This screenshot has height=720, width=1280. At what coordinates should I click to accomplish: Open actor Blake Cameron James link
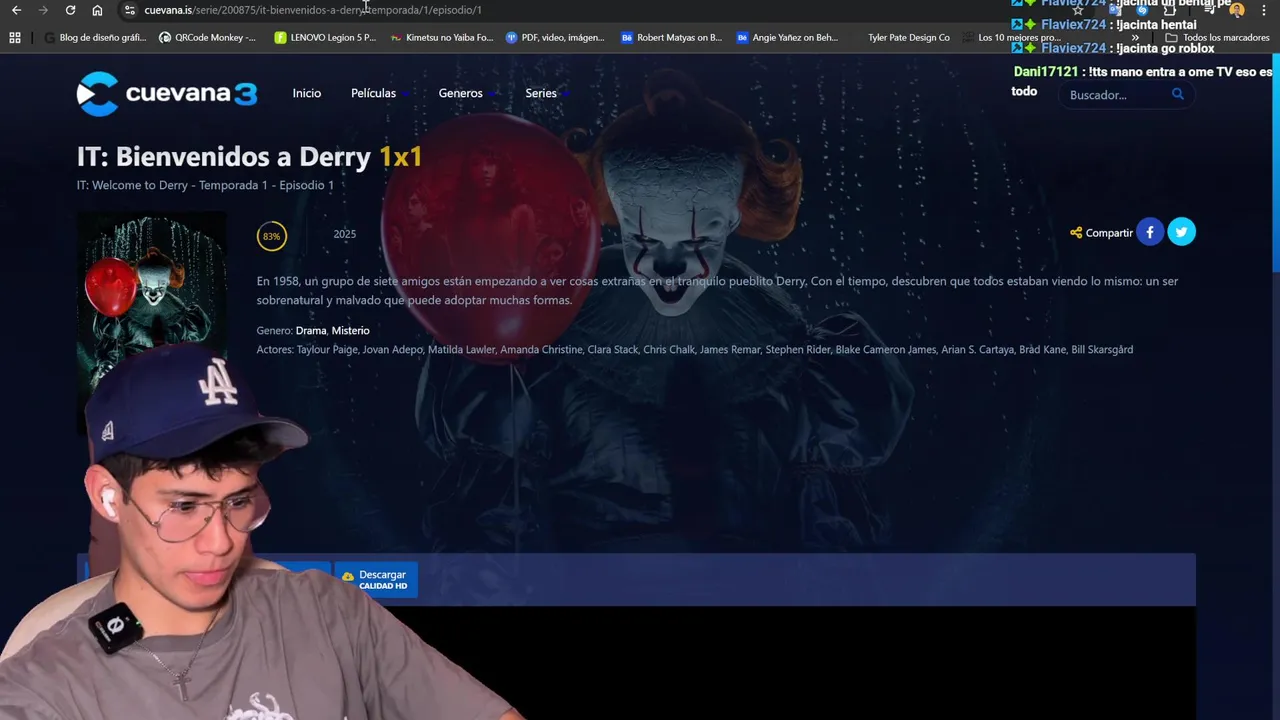(x=886, y=350)
